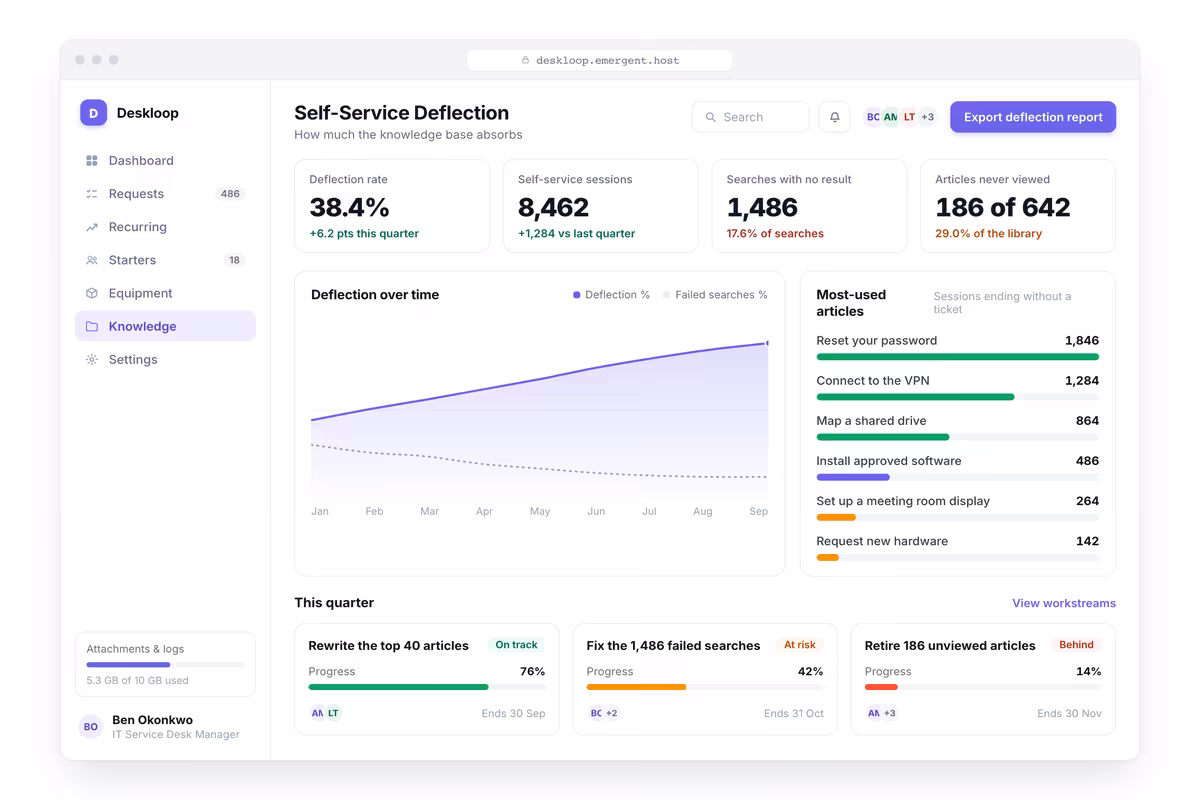
Task: Click the Attachments & logs storage bar
Action: tap(165, 665)
